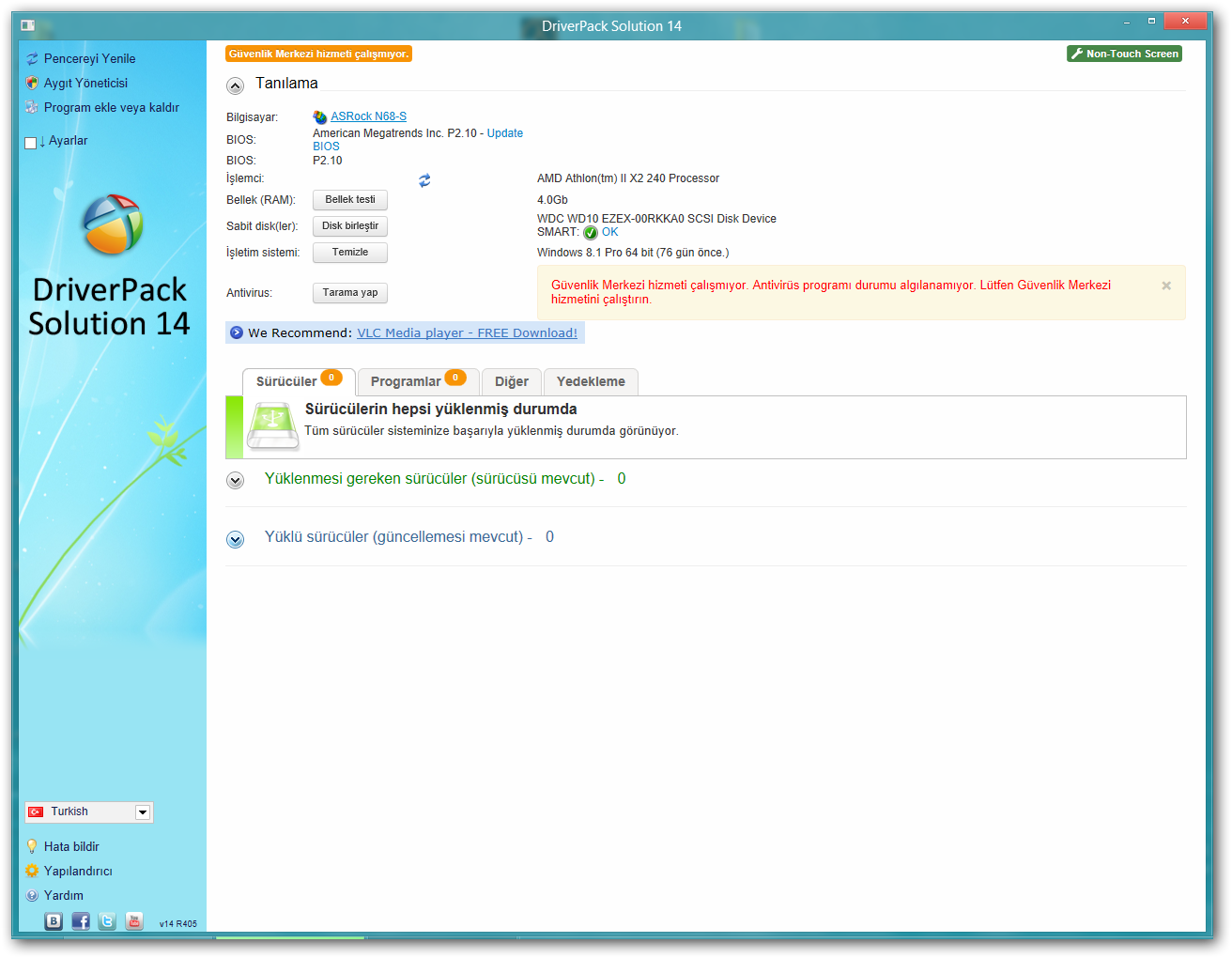Click the orange Güvenlik Merkezi hizmeti çalışmıyor badge

tap(318, 54)
